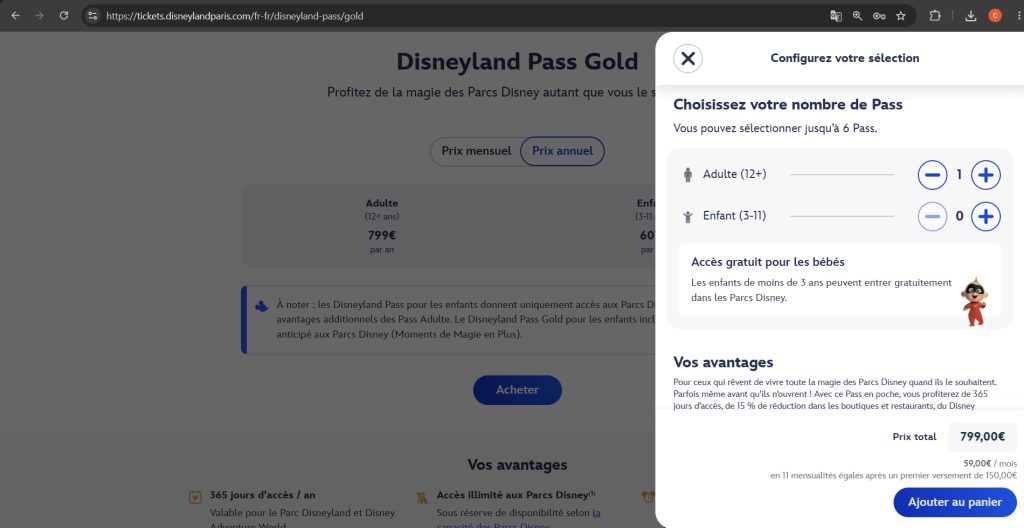Decrease Enfant (3-11) pass count
1024x528 pixels.
click(x=932, y=216)
